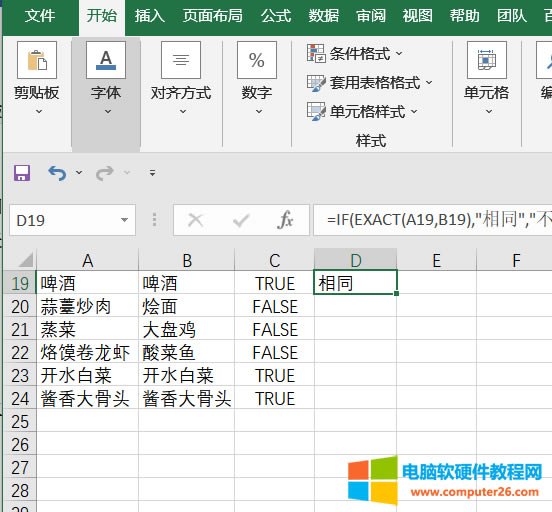Switch to the 插入 ribbon tab
Screen dimensions: 552x512
(150, 16)
